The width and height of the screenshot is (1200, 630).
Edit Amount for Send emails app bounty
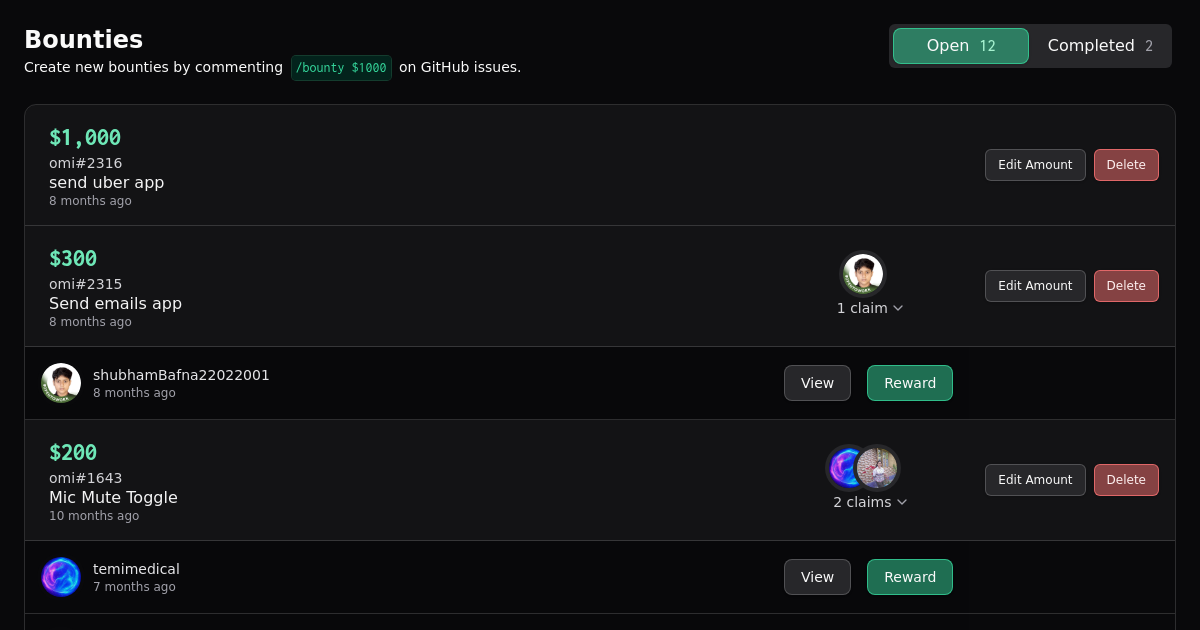(1035, 286)
